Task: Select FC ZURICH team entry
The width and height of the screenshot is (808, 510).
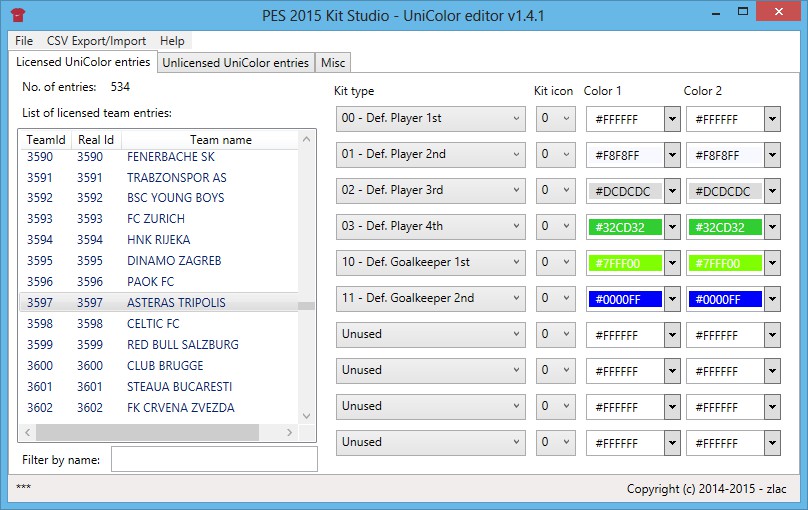Action: click(159, 219)
